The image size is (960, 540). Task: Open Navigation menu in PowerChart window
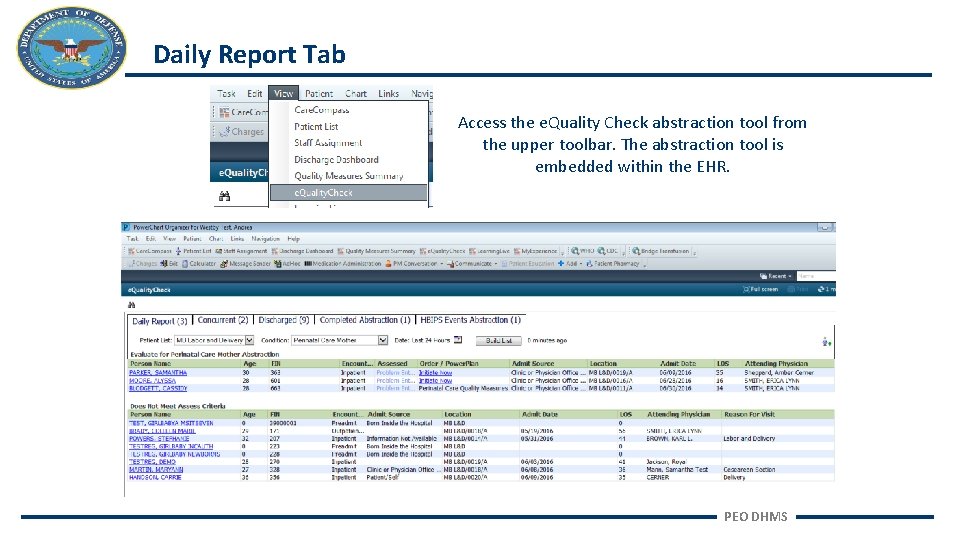pyautogui.click(x=266, y=239)
